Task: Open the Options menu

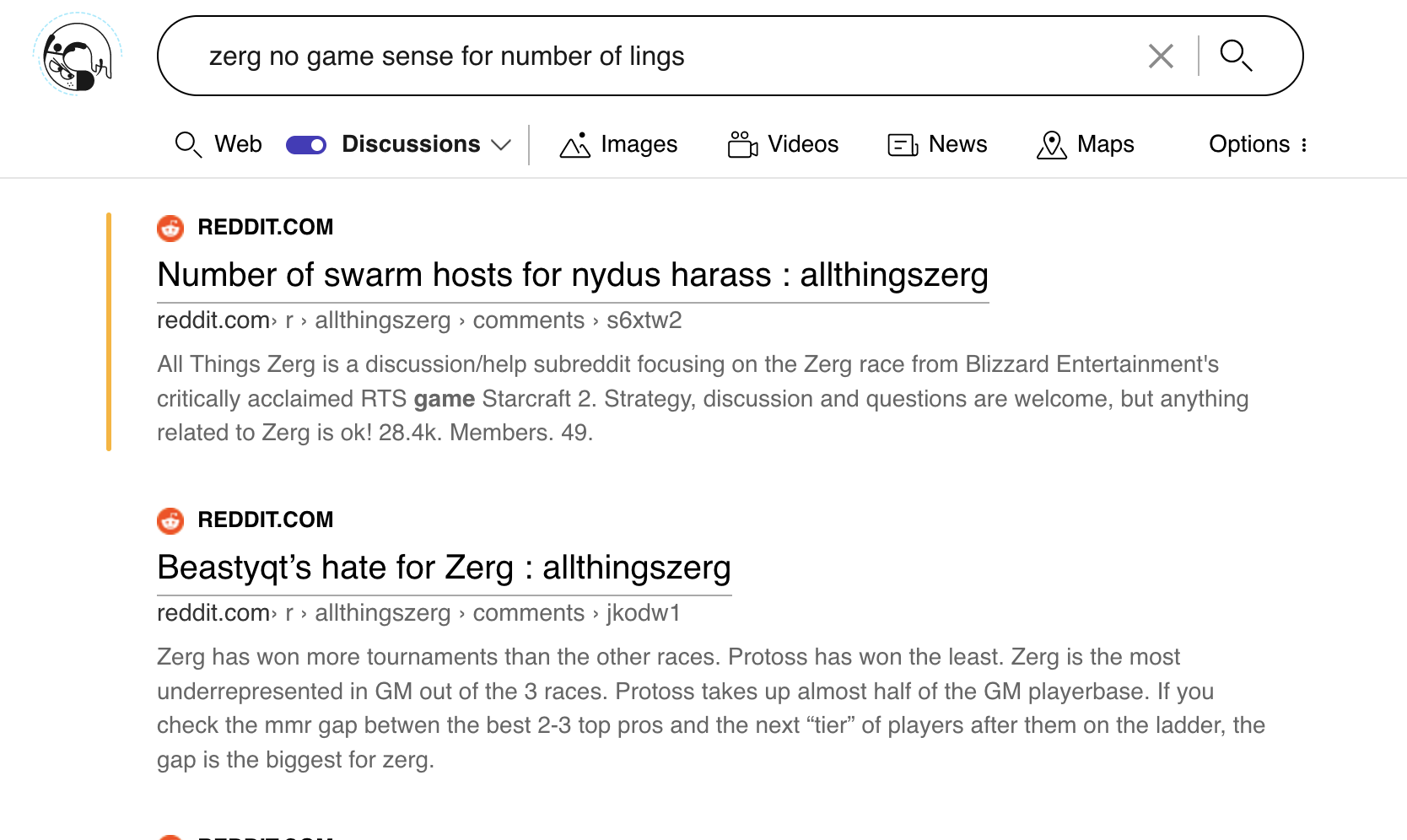Action: [x=1248, y=145]
